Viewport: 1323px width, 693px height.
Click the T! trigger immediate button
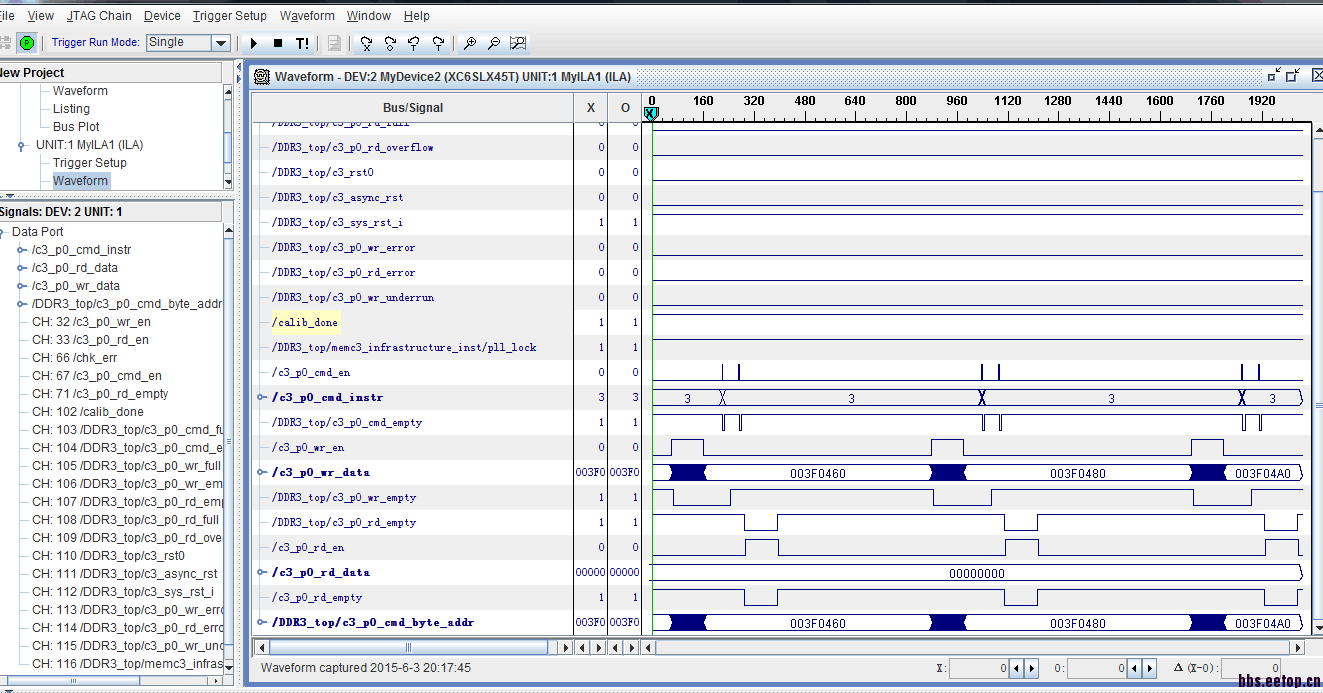tap(302, 43)
